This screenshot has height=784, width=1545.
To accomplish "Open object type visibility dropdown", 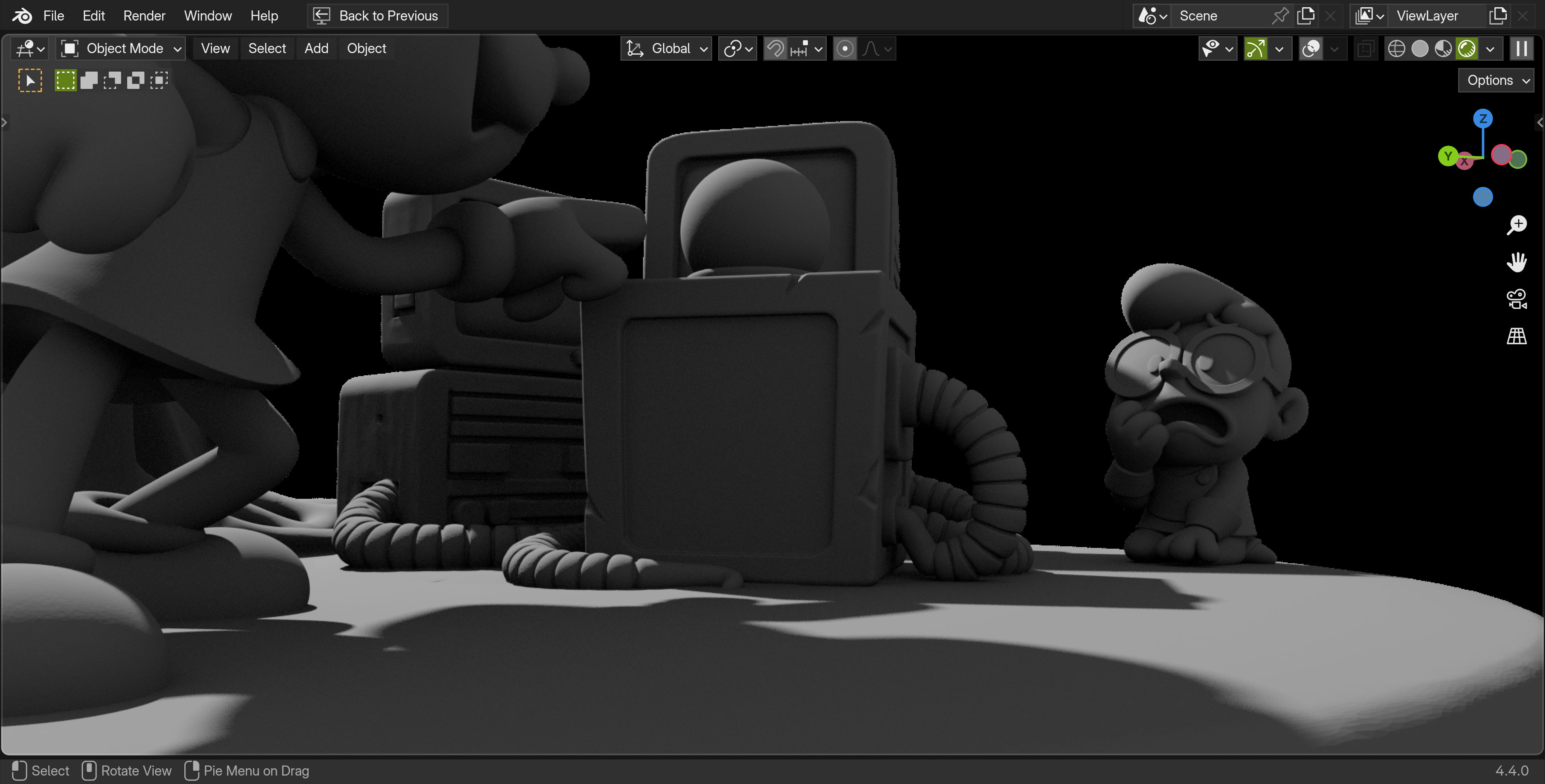I will 1217,49.
